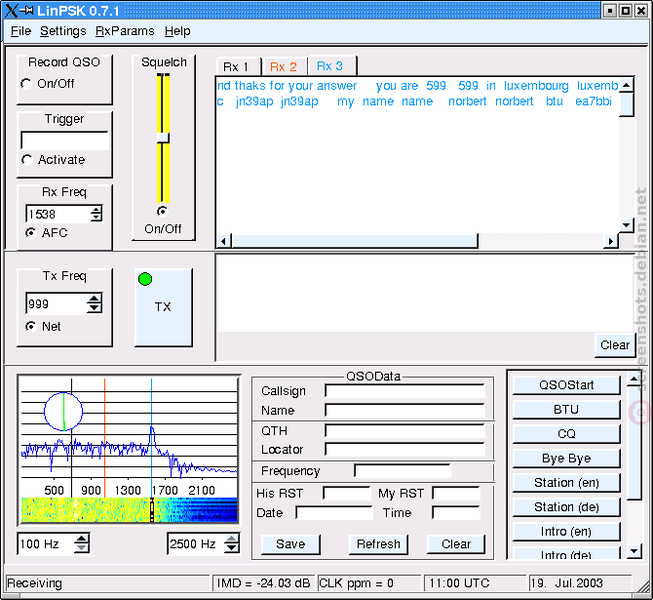Click the My RST input field

coord(456,493)
